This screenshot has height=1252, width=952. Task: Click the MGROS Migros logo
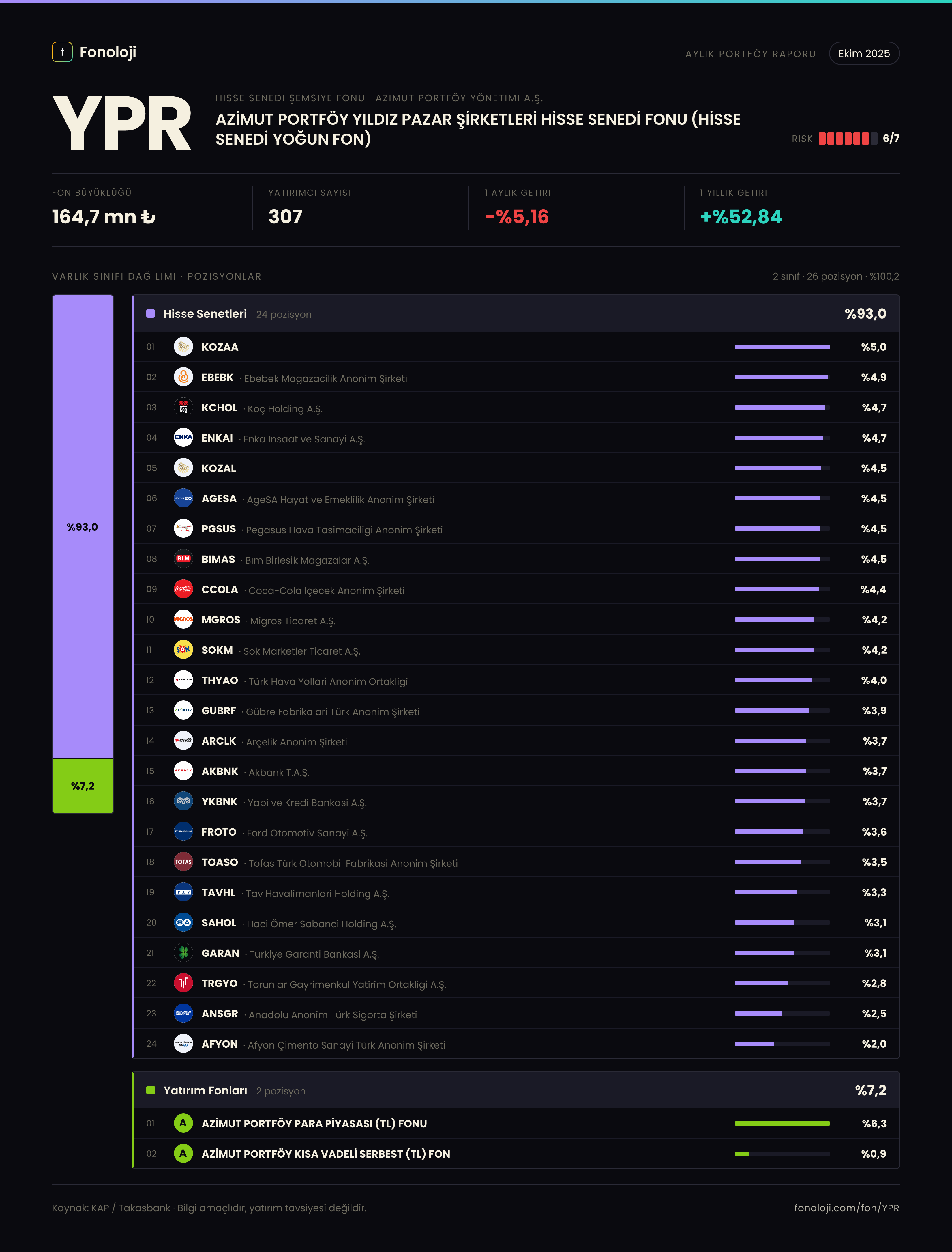pyautogui.click(x=183, y=619)
